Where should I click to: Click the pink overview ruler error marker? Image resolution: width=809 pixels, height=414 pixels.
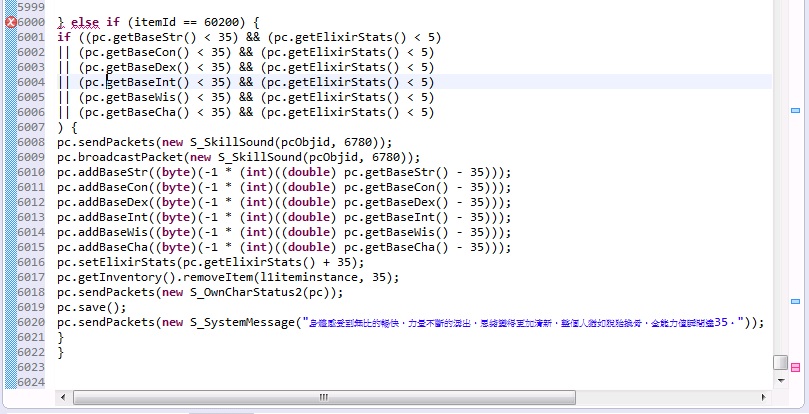[795, 368]
